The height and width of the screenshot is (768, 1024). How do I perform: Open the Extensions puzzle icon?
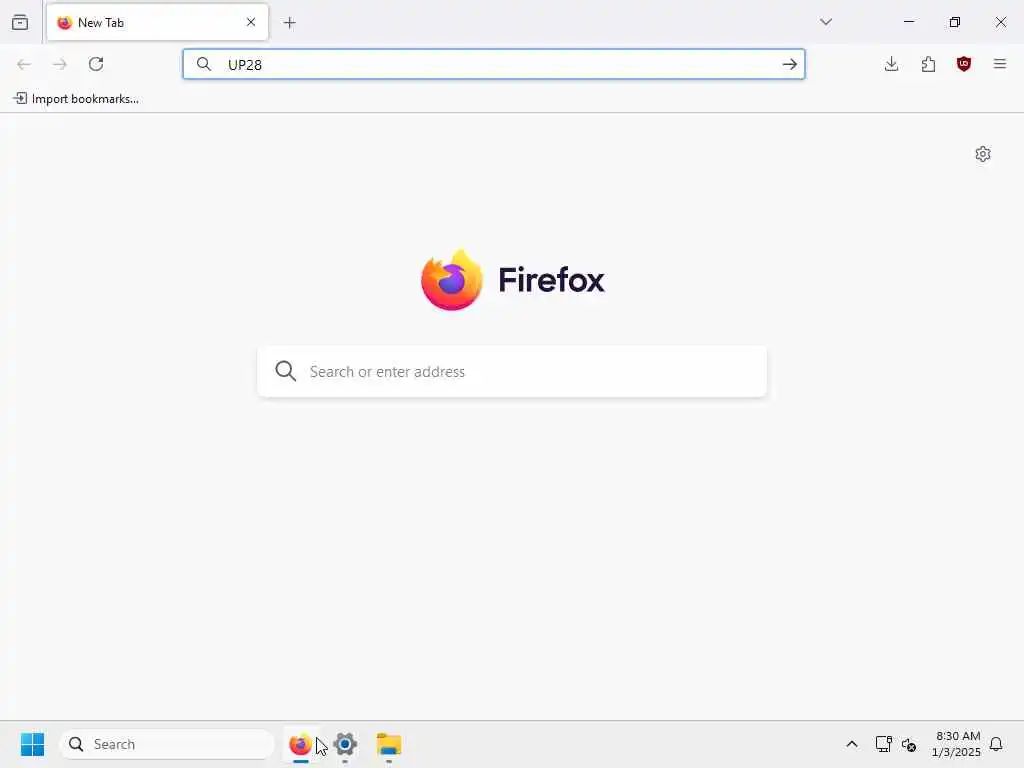coord(928,64)
